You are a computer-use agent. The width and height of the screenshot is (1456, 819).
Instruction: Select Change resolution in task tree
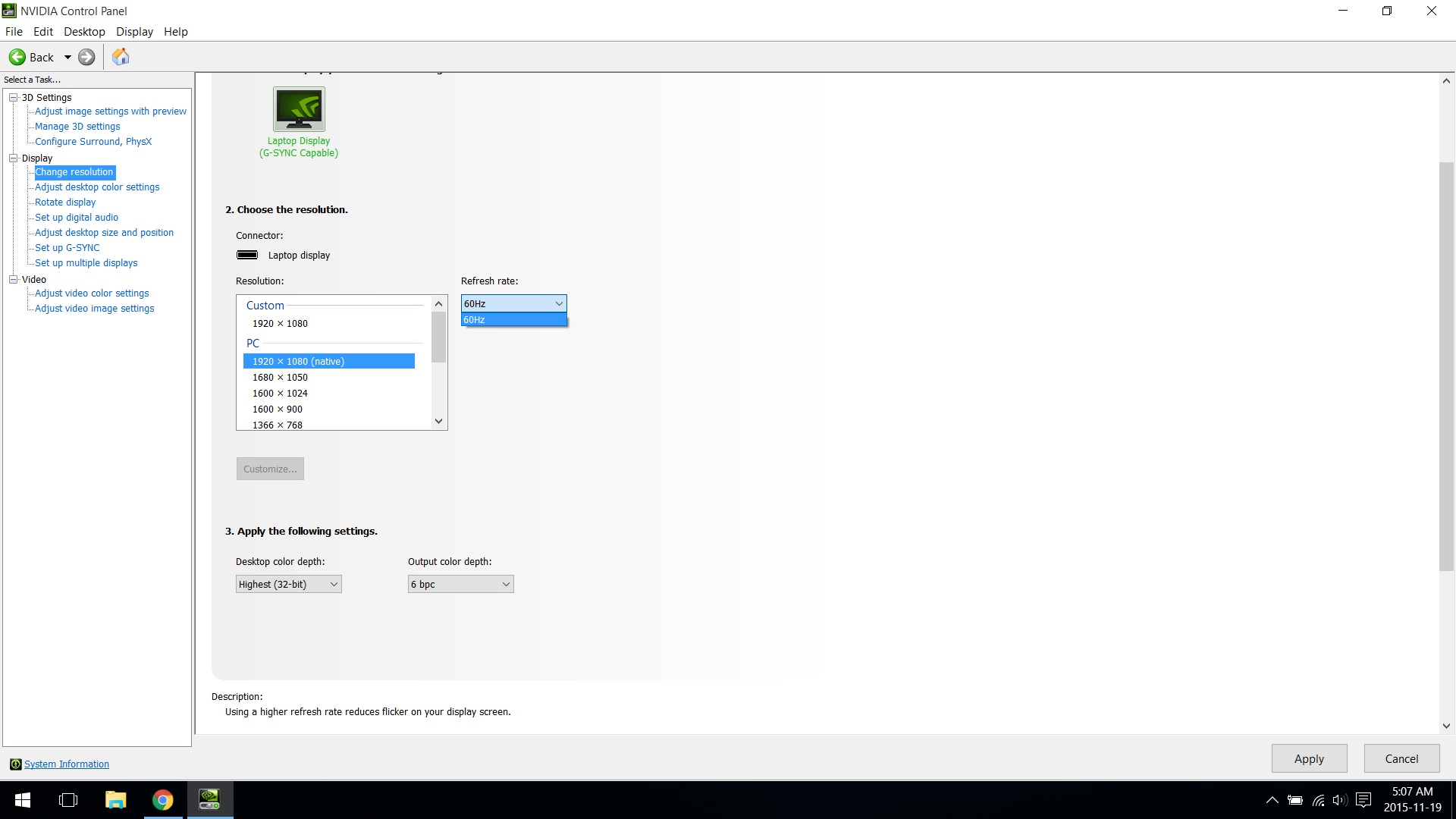[74, 171]
